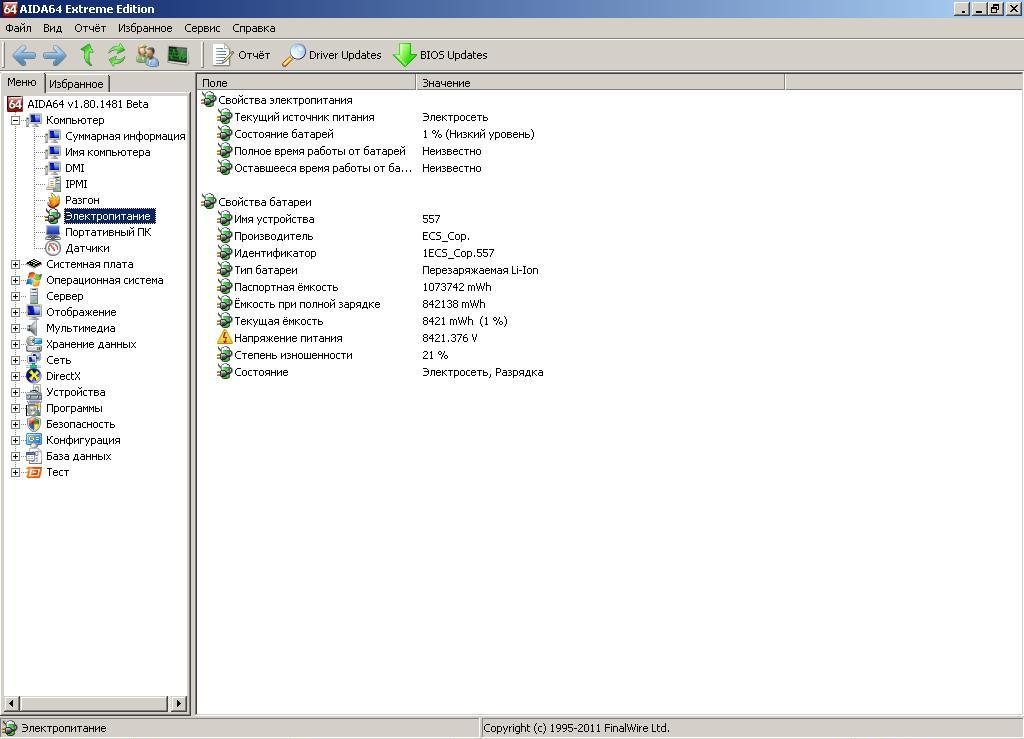Expand the Мультимедиа node
This screenshot has width=1024, height=739.
(16, 328)
